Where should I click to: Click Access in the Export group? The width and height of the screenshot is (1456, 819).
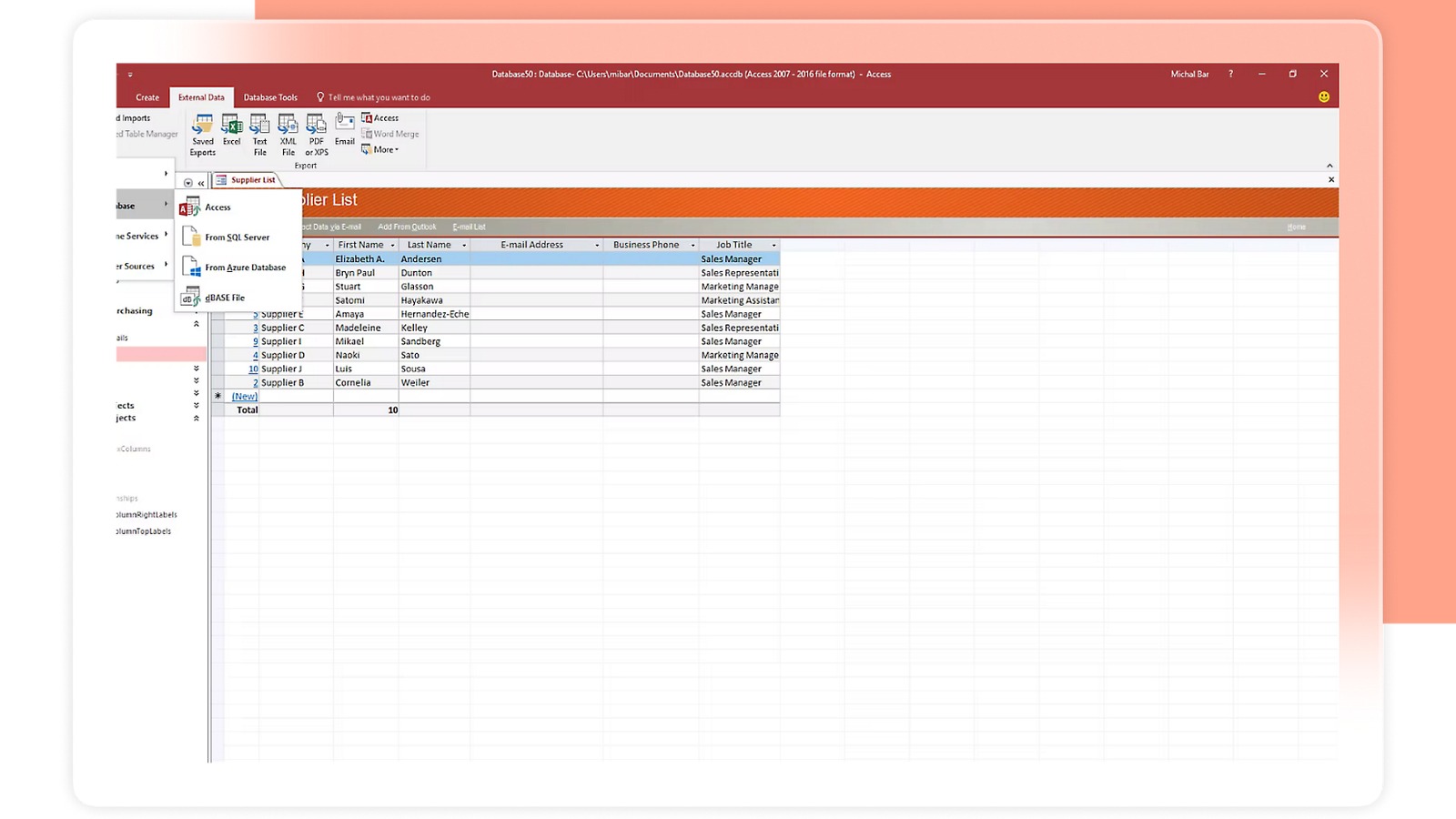coord(380,117)
